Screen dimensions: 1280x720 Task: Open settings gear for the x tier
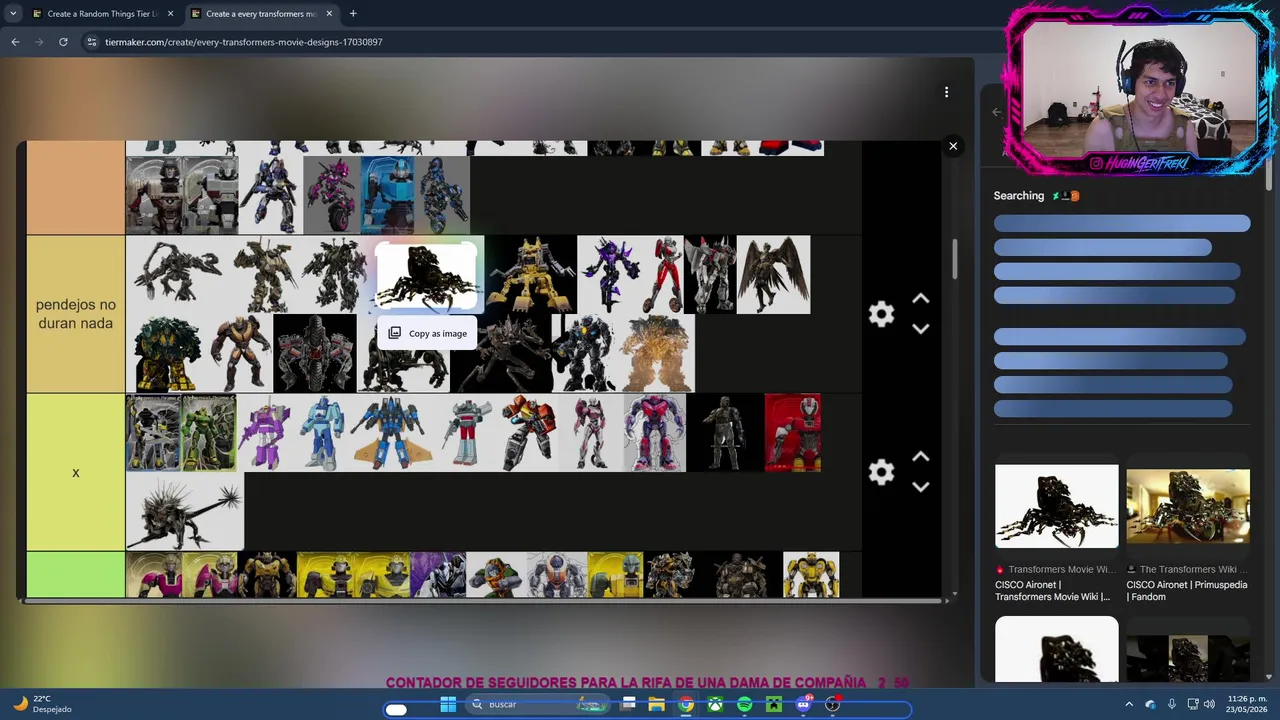[x=881, y=472]
